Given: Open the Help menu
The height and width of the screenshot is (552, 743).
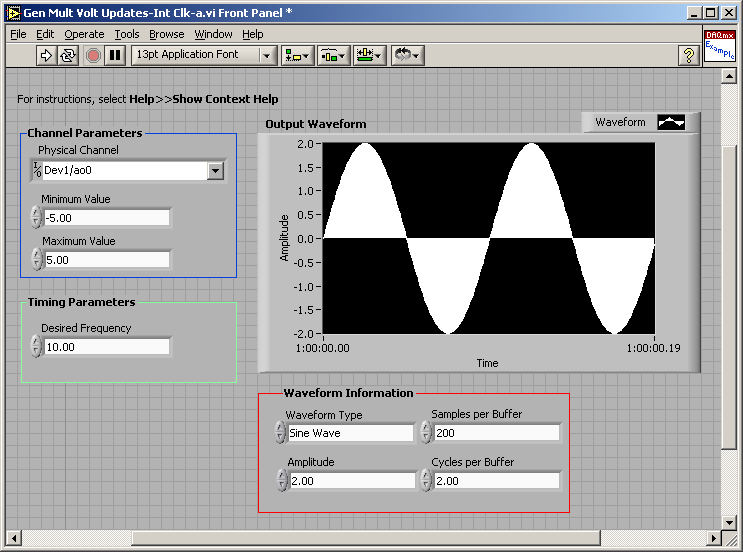Looking at the screenshot, I should tap(253, 34).
